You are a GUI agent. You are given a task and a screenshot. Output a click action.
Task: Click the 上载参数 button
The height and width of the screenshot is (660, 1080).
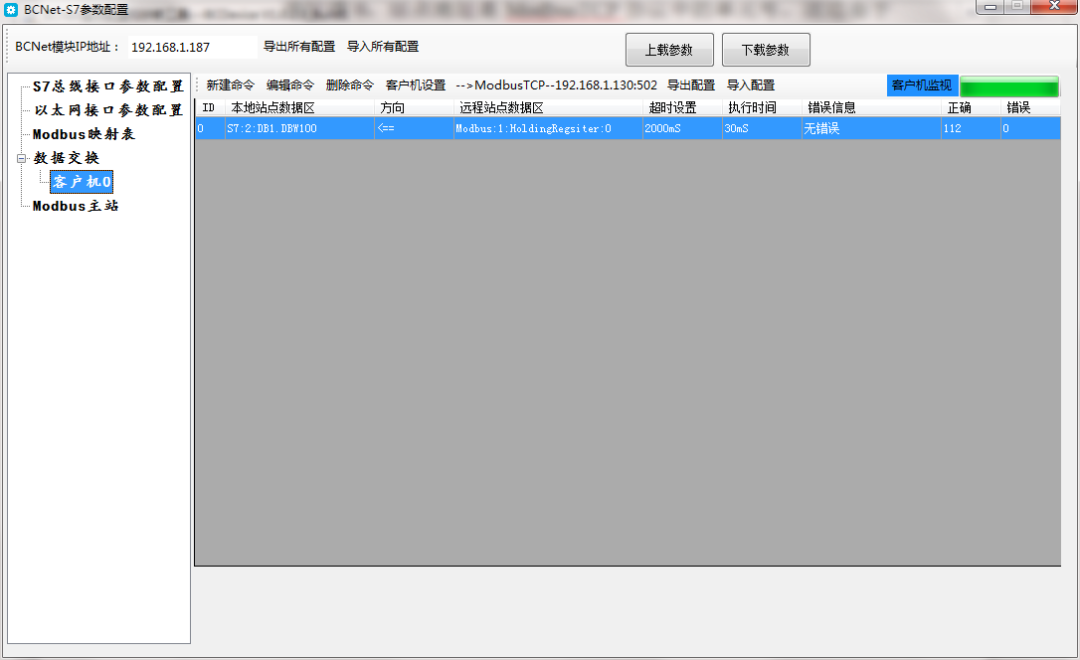[x=669, y=50]
